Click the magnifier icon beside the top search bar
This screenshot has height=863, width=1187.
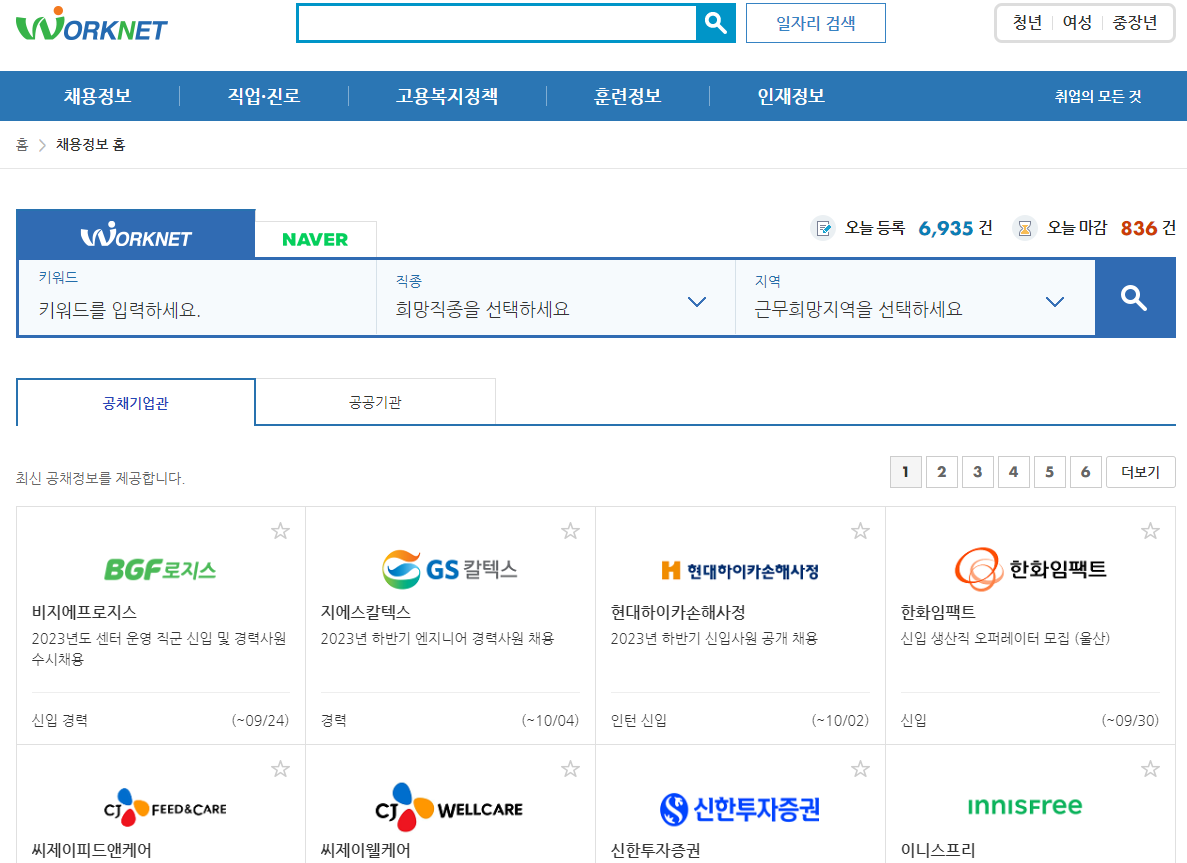(715, 23)
